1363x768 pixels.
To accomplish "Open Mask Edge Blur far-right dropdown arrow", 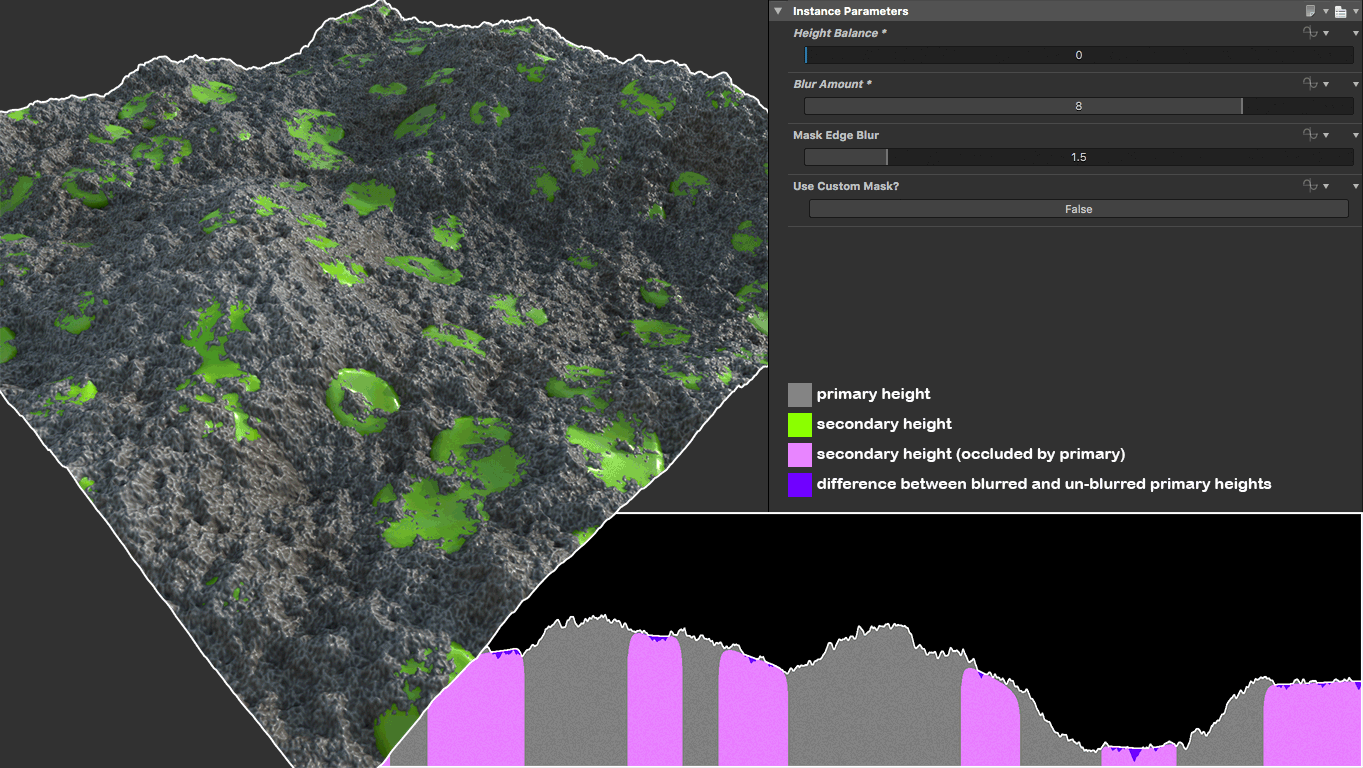I will point(1356,135).
